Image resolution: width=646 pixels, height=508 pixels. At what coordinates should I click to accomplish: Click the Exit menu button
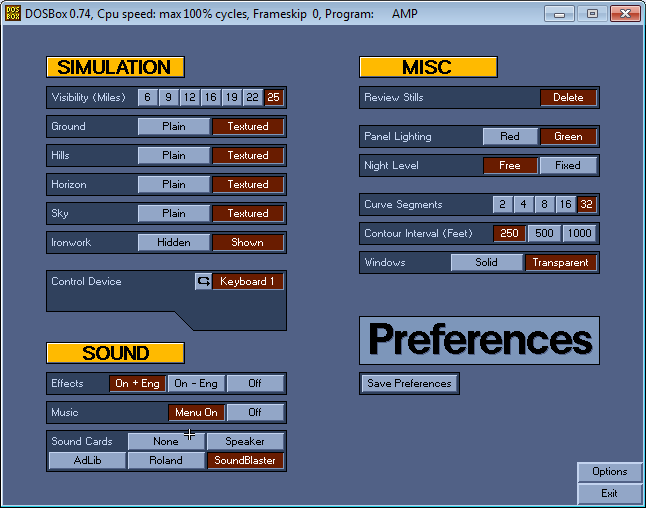(609, 494)
